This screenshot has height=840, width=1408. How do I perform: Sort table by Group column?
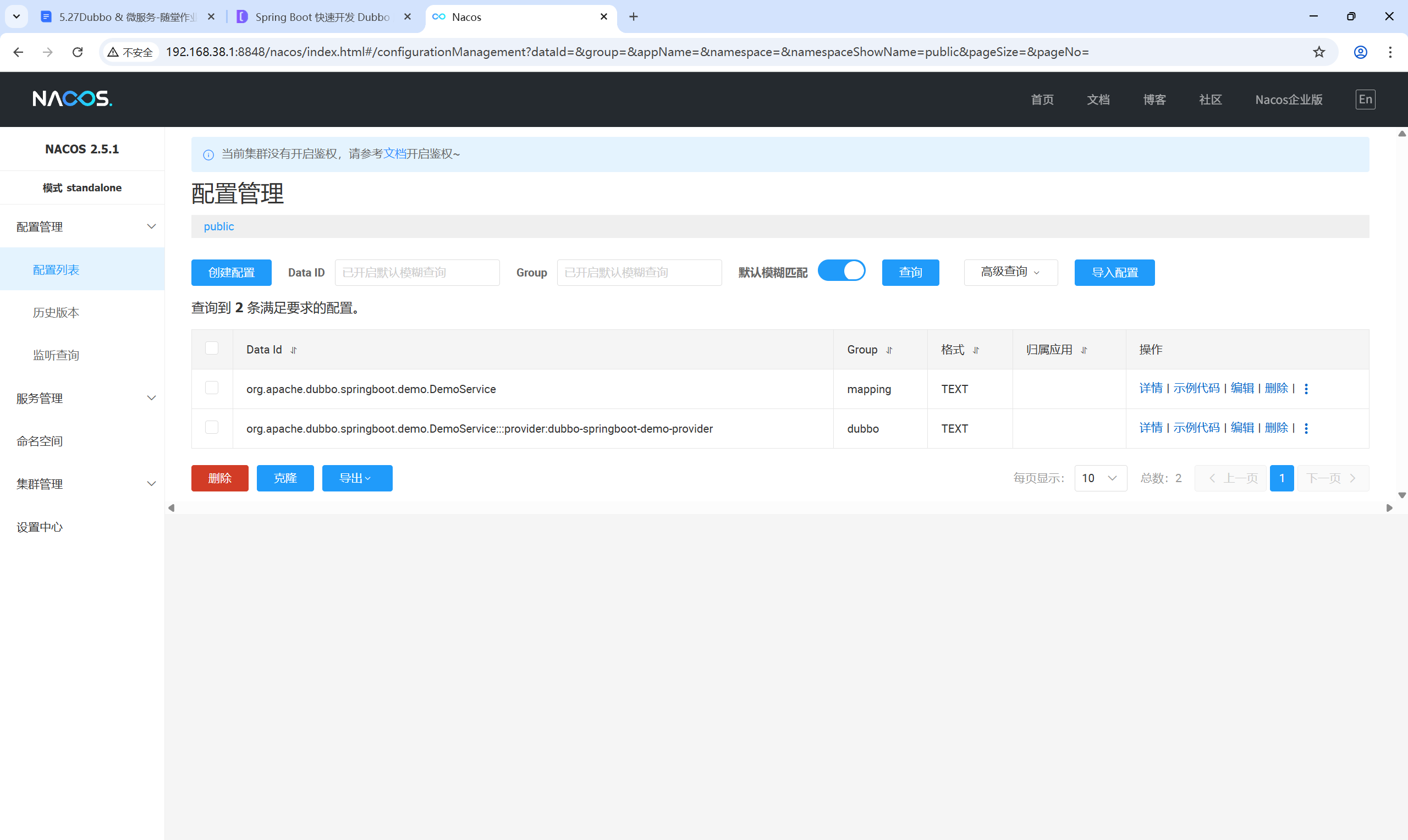point(889,350)
